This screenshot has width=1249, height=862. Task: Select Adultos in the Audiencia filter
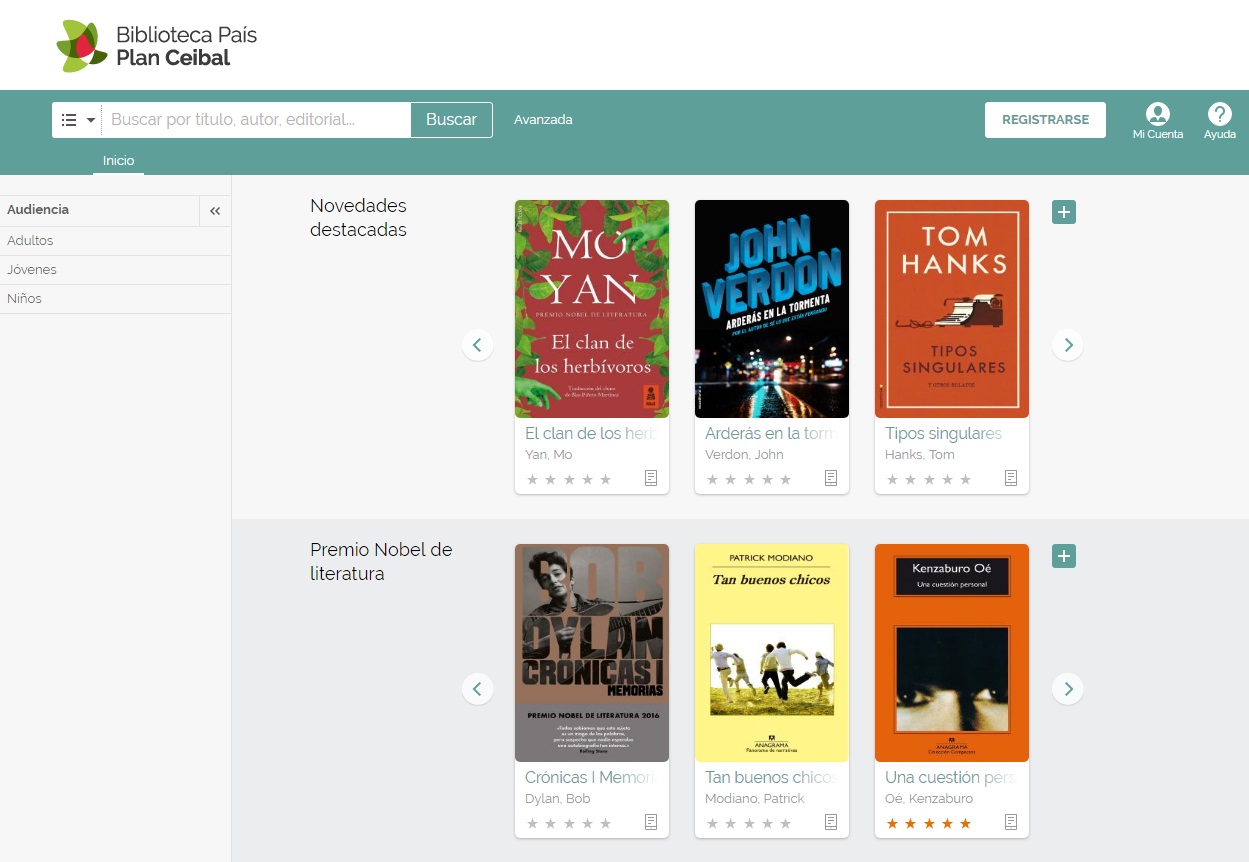[30, 241]
